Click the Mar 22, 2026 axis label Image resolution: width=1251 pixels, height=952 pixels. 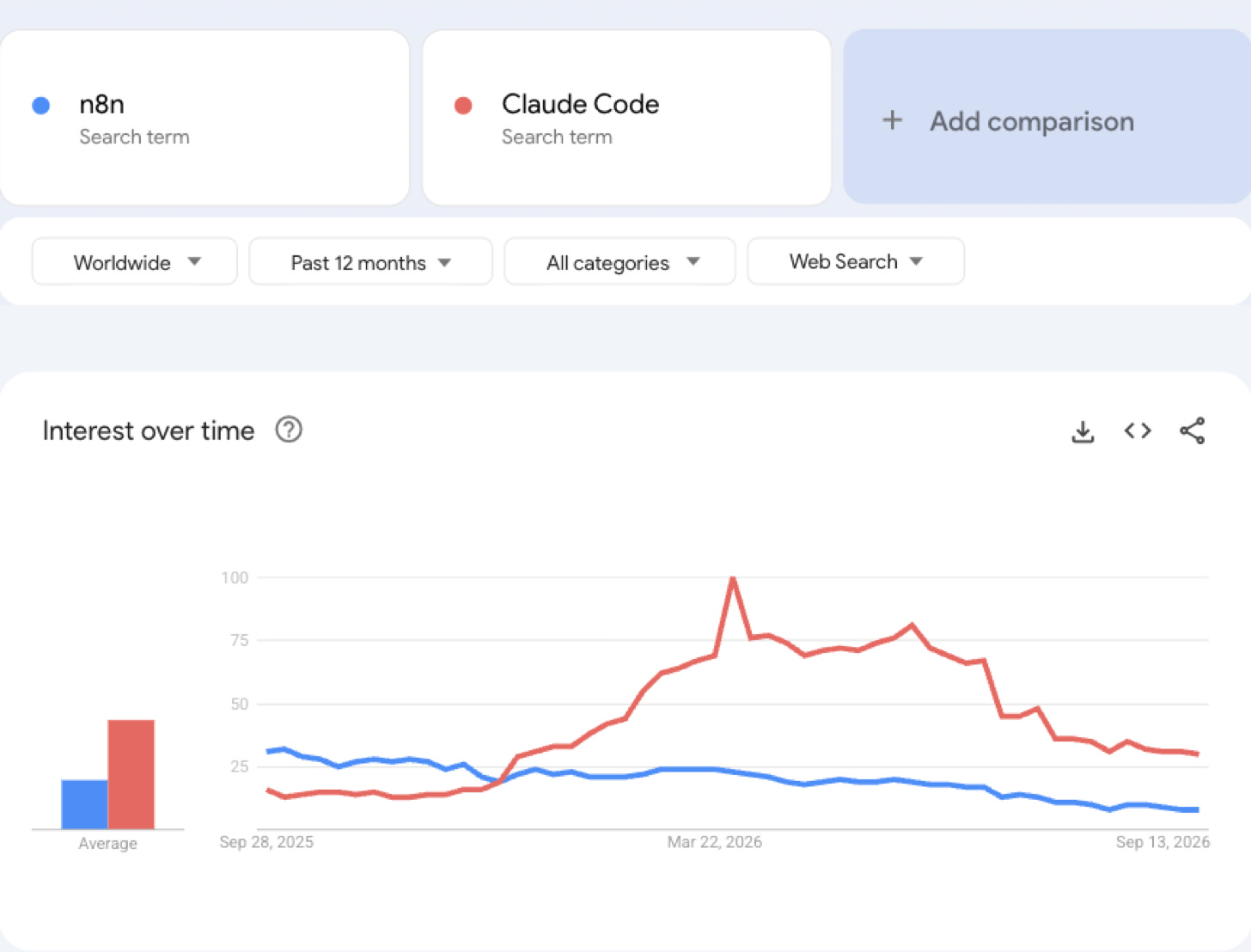click(x=715, y=842)
